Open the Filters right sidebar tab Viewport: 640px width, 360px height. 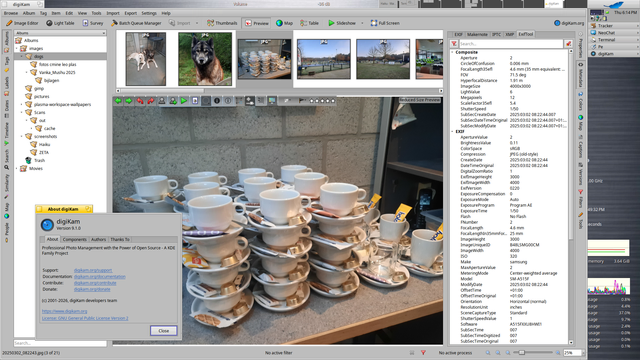pos(580,198)
